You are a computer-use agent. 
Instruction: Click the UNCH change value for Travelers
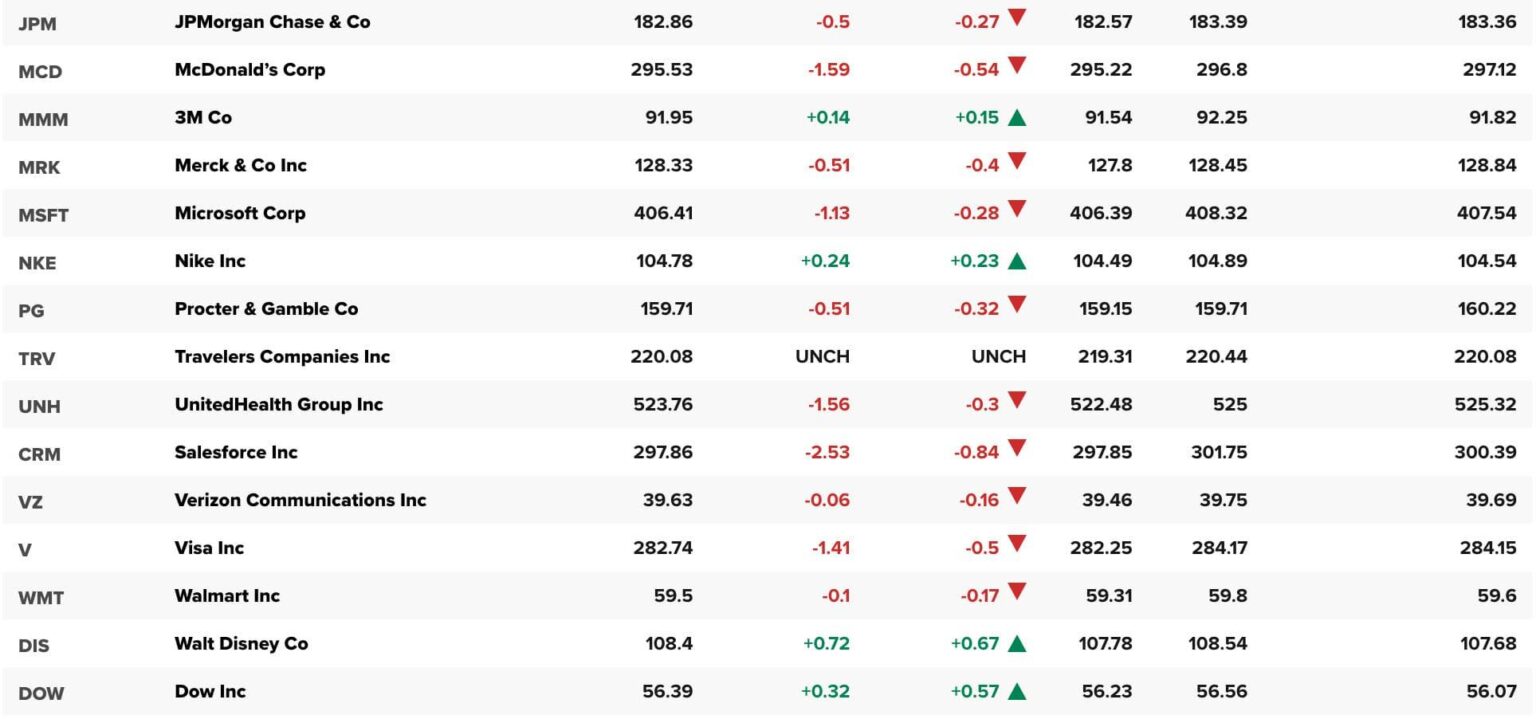tap(821, 357)
